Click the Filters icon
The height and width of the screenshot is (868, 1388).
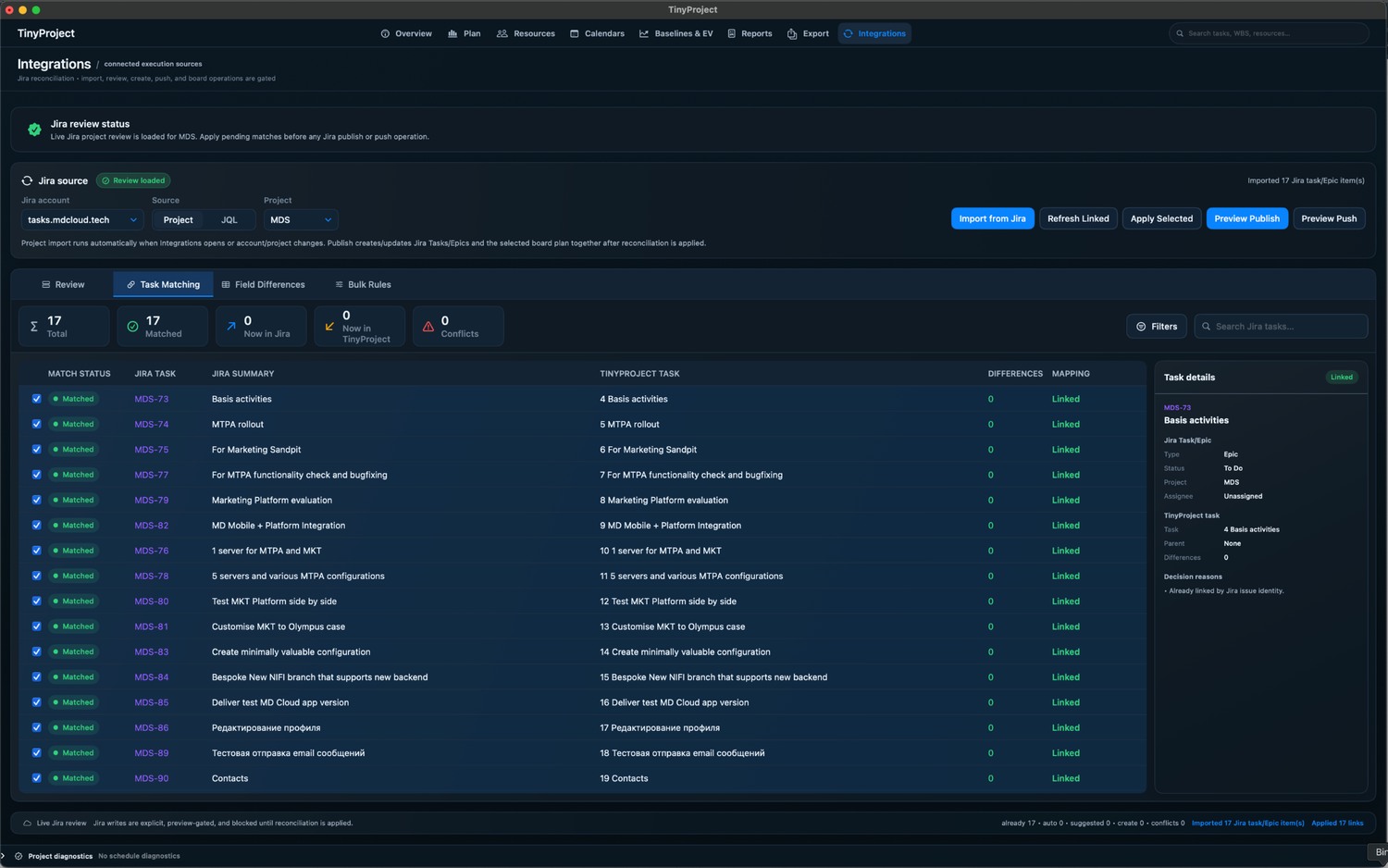[x=1141, y=327]
